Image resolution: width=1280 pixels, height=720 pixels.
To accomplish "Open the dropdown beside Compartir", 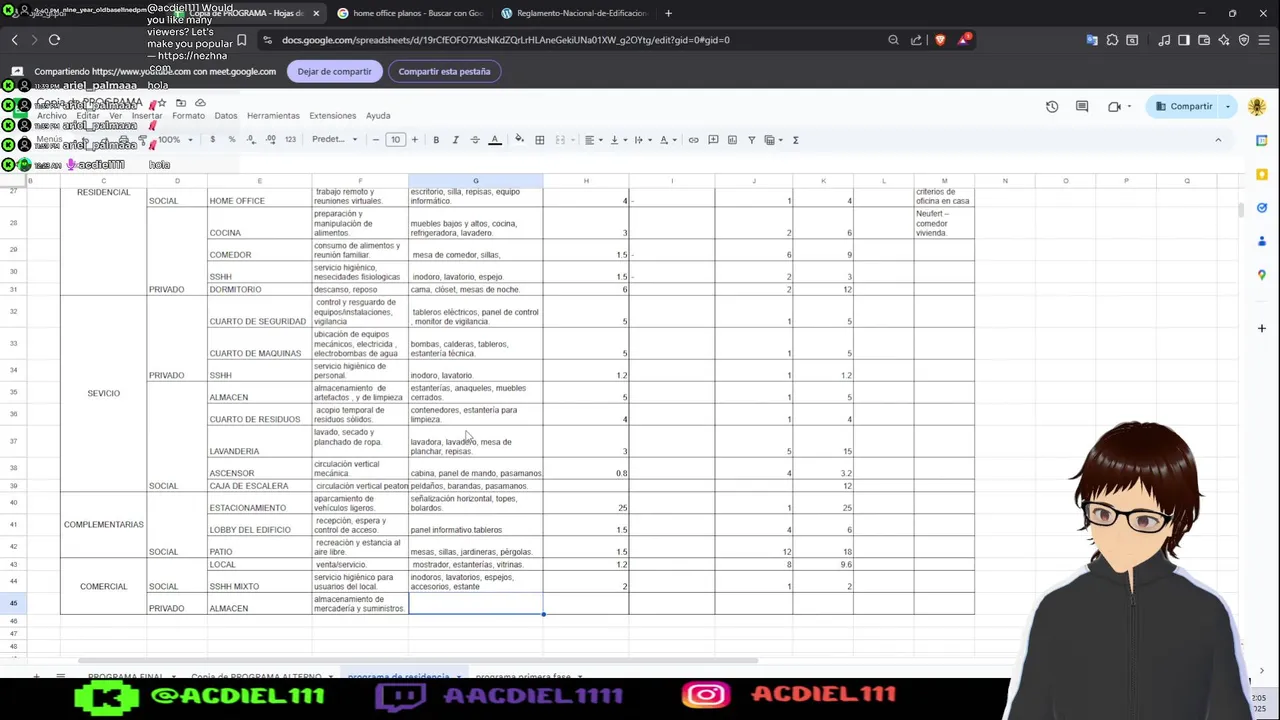I will [1228, 106].
